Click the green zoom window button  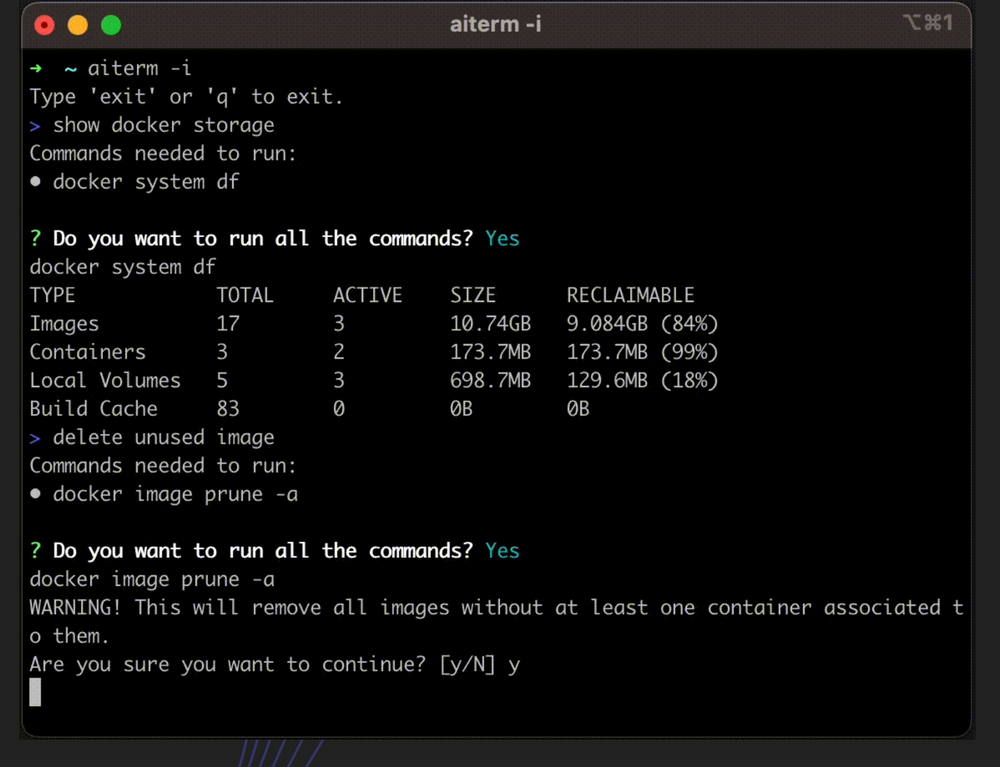111,25
